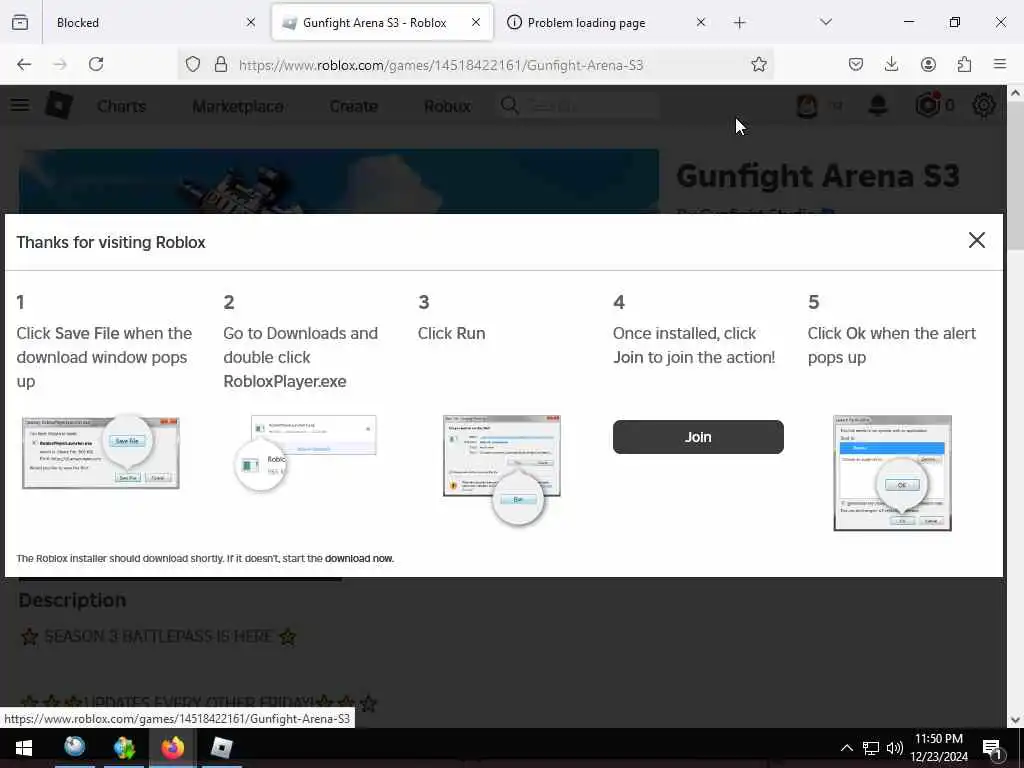The image size is (1024, 768).
Task: Open the Firefox taskbar icon
Action: tap(173, 748)
